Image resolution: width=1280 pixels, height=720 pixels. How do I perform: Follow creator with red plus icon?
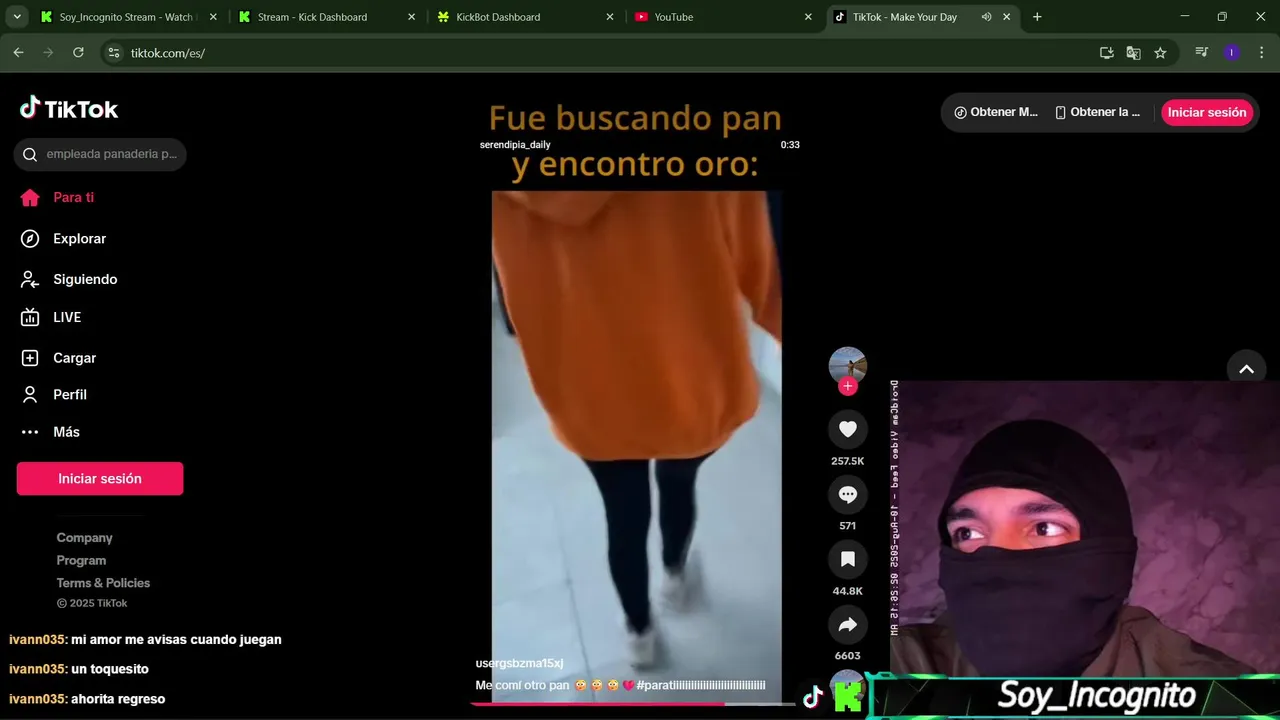(x=848, y=386)
